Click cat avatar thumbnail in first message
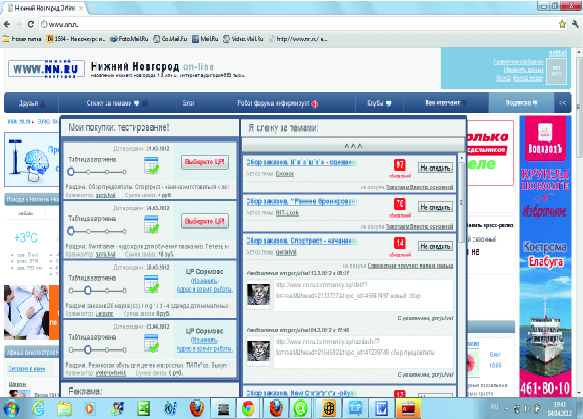Screen dimensions: 583x419 coord(258,294)
